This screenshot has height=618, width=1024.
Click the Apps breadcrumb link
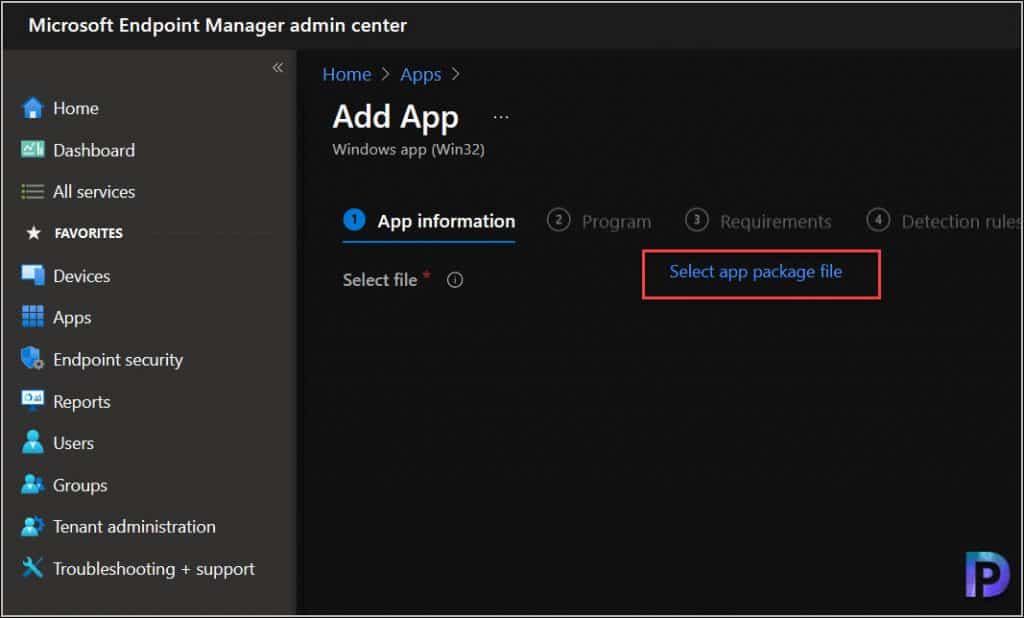point(421,74)
